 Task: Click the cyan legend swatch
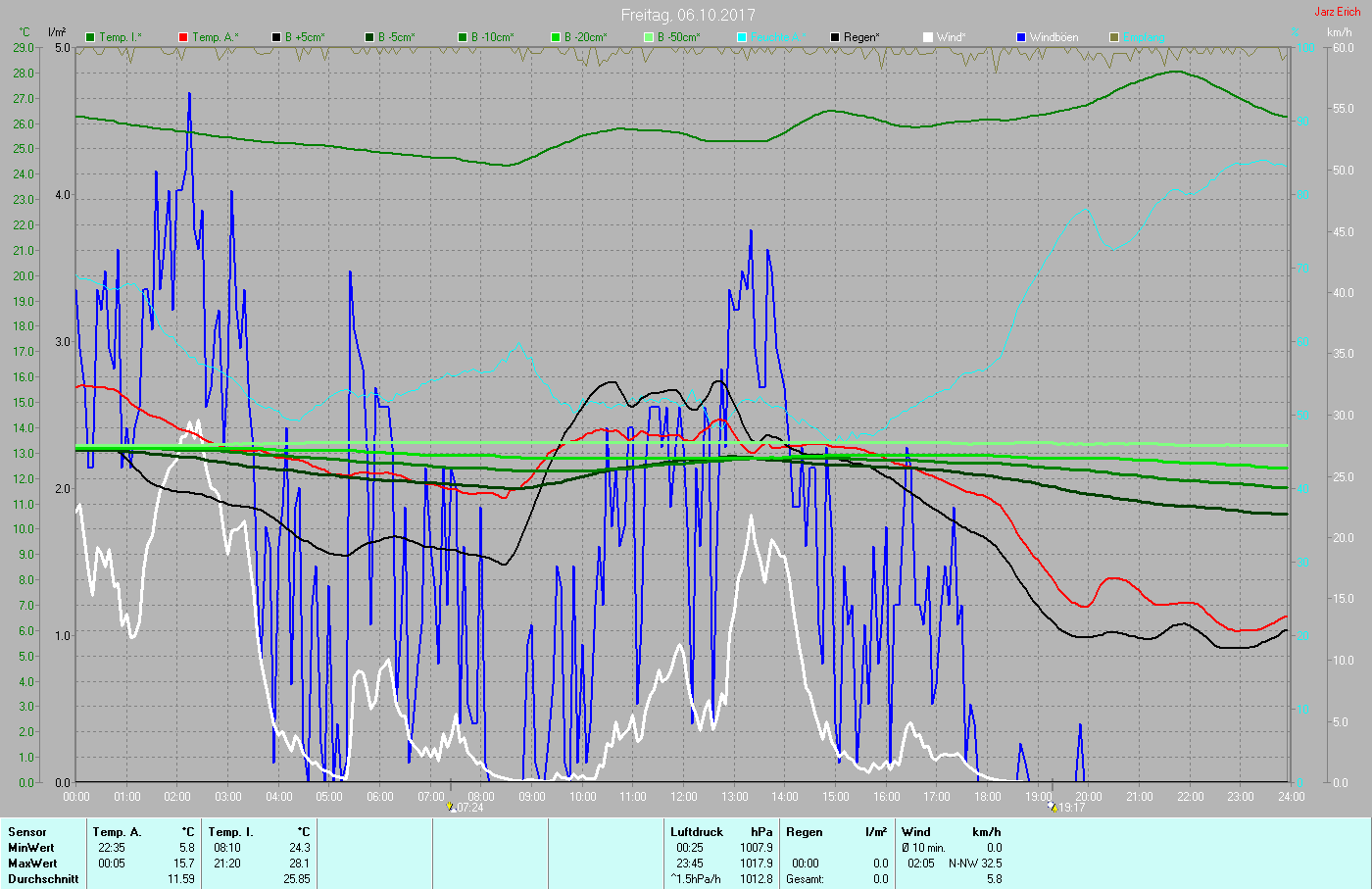click(742, 37)
